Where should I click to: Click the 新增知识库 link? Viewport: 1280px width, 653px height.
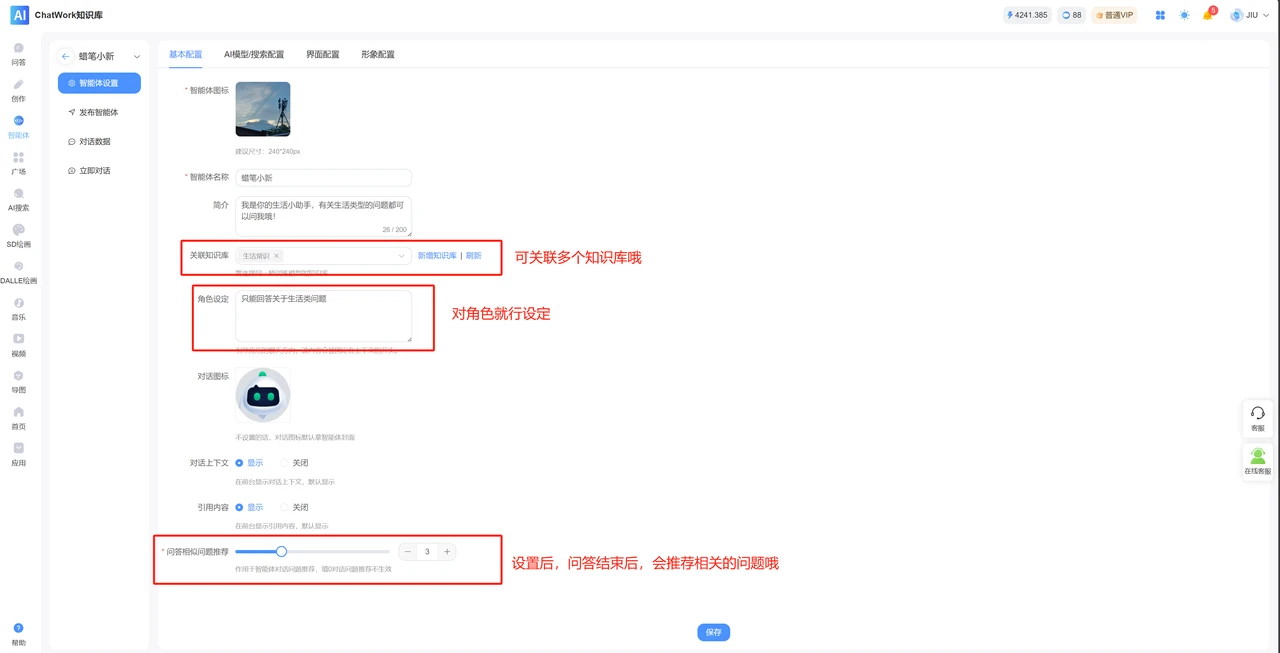tap(436, 255)
